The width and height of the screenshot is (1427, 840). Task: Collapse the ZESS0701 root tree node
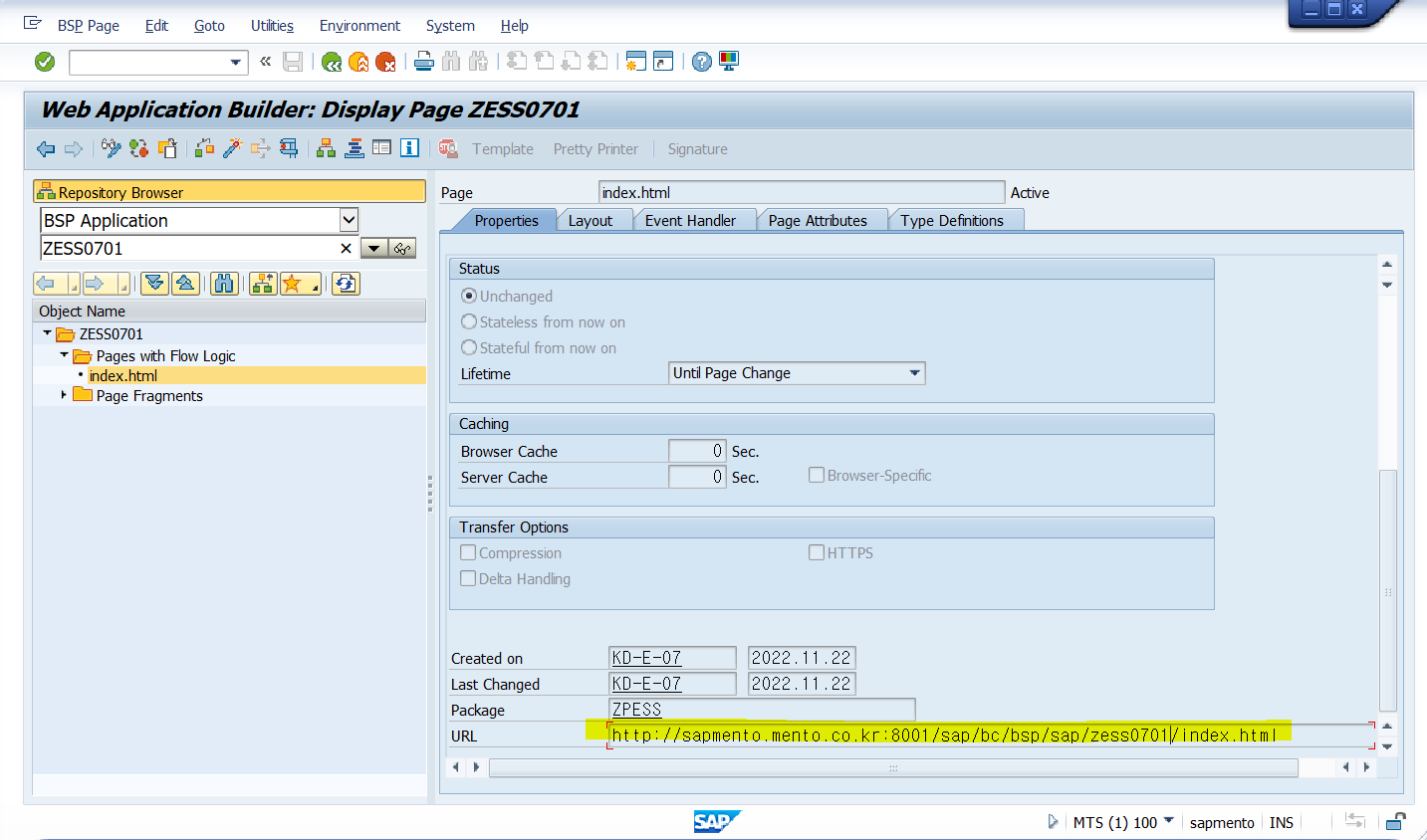pos(47,333)
